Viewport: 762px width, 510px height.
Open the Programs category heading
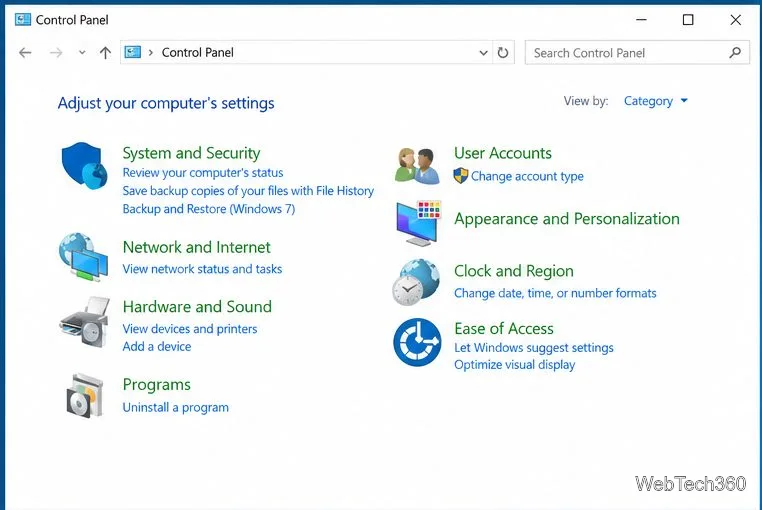pos(156,385)
